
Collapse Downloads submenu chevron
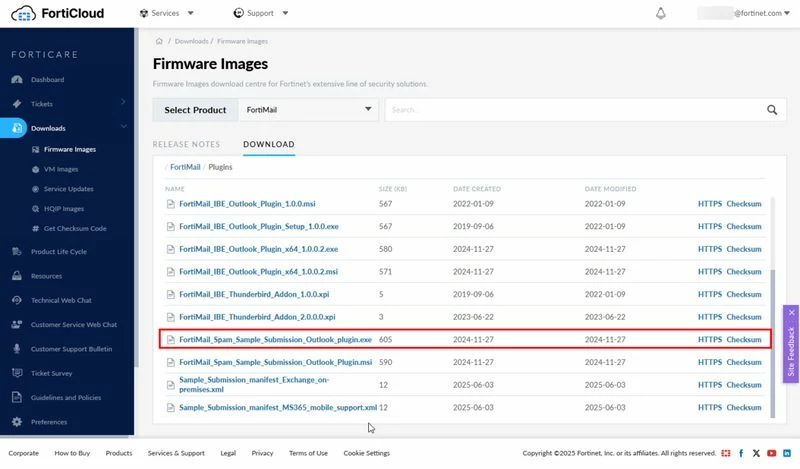[123, 127]
